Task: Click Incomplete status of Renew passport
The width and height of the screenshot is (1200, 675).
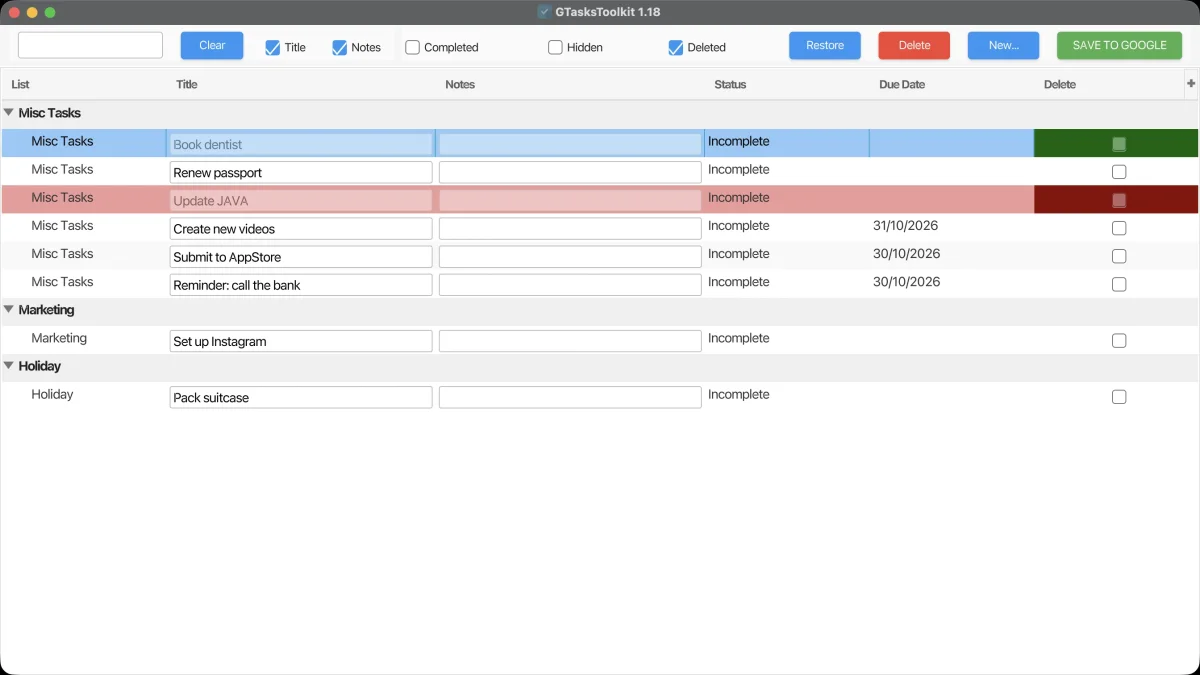Action: [739, 170]
